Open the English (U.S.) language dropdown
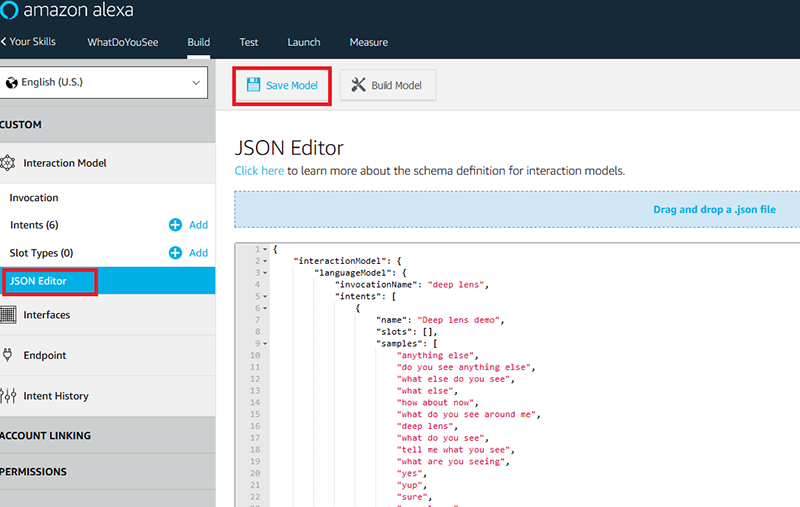 (105, 83)
